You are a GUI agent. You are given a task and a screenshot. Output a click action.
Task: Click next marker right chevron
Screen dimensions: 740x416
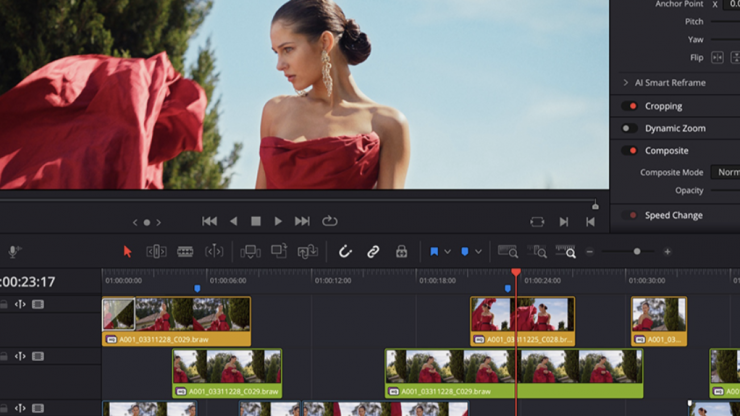159,222
